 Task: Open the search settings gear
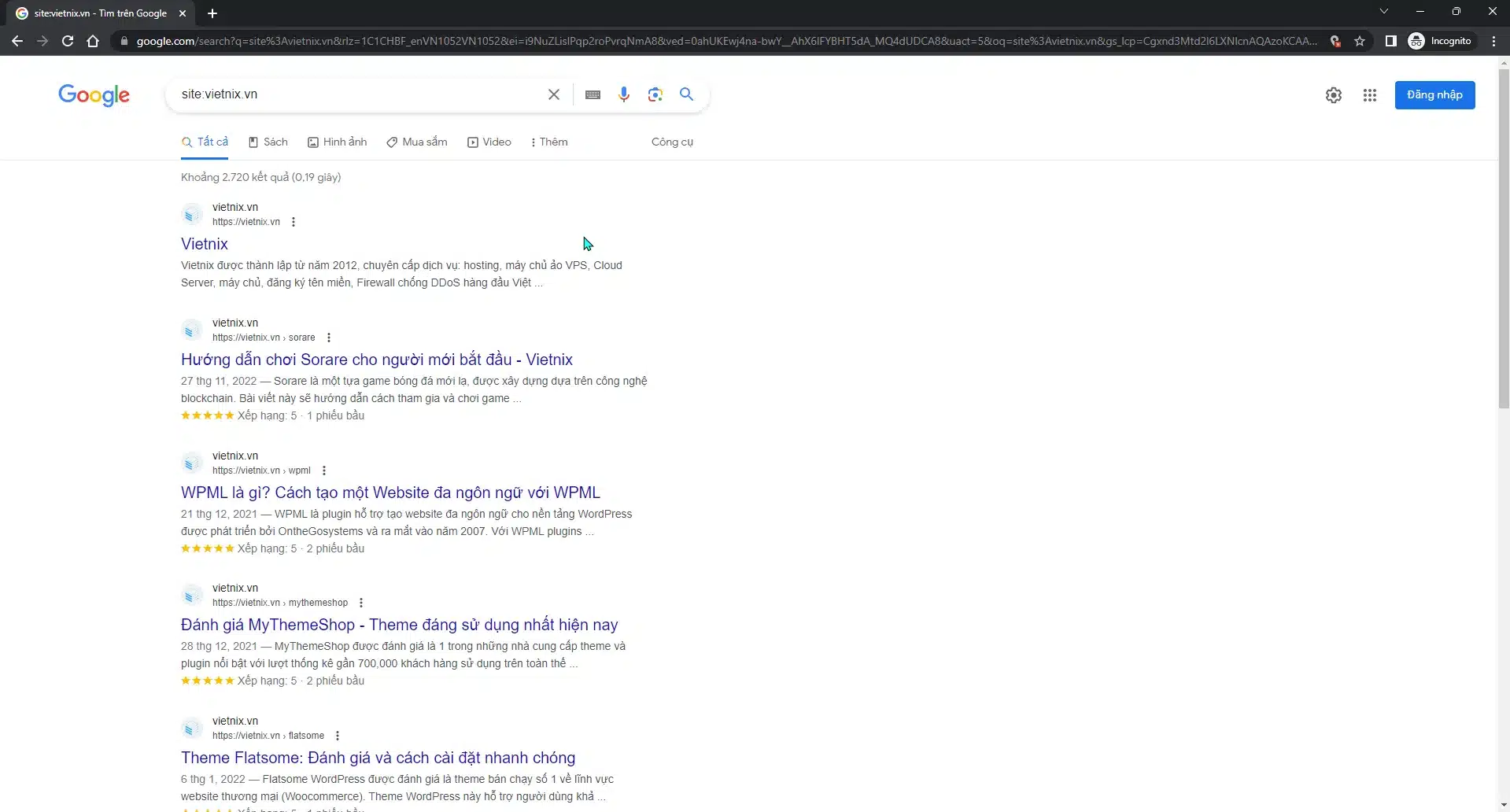click(1333, 95)
